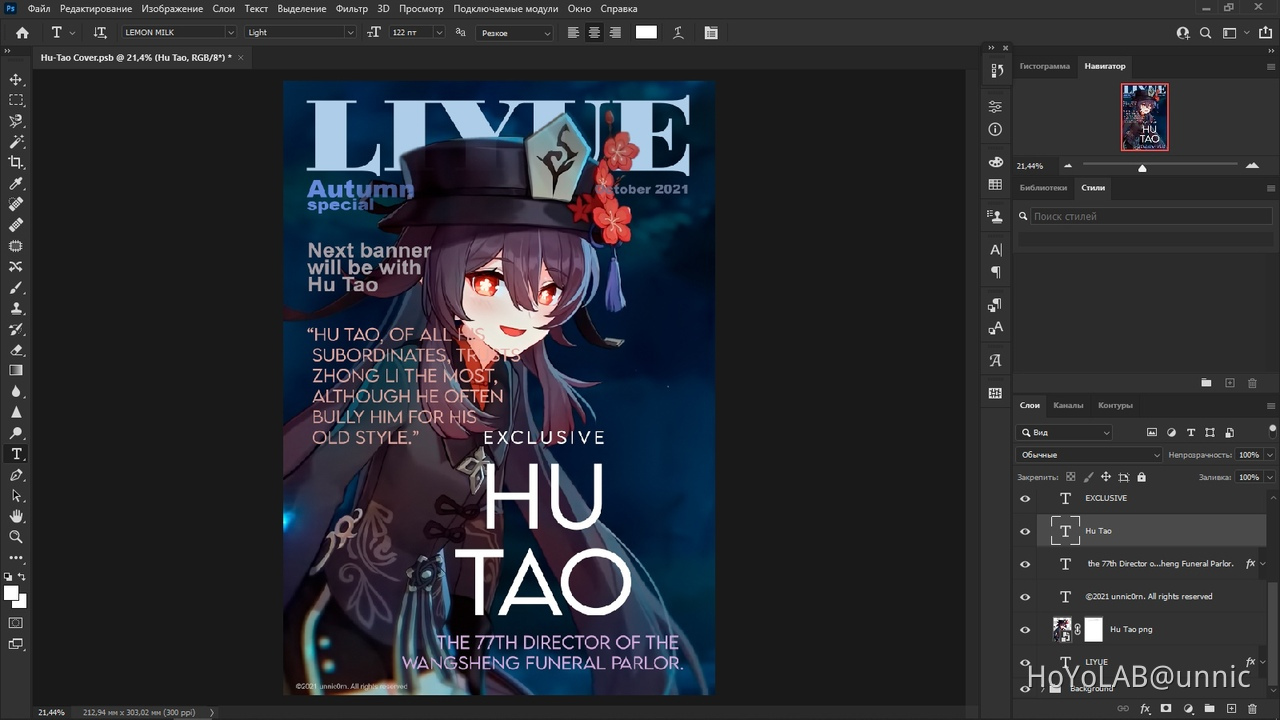
Task: Select the Hand tool
Action: (16, 516)
